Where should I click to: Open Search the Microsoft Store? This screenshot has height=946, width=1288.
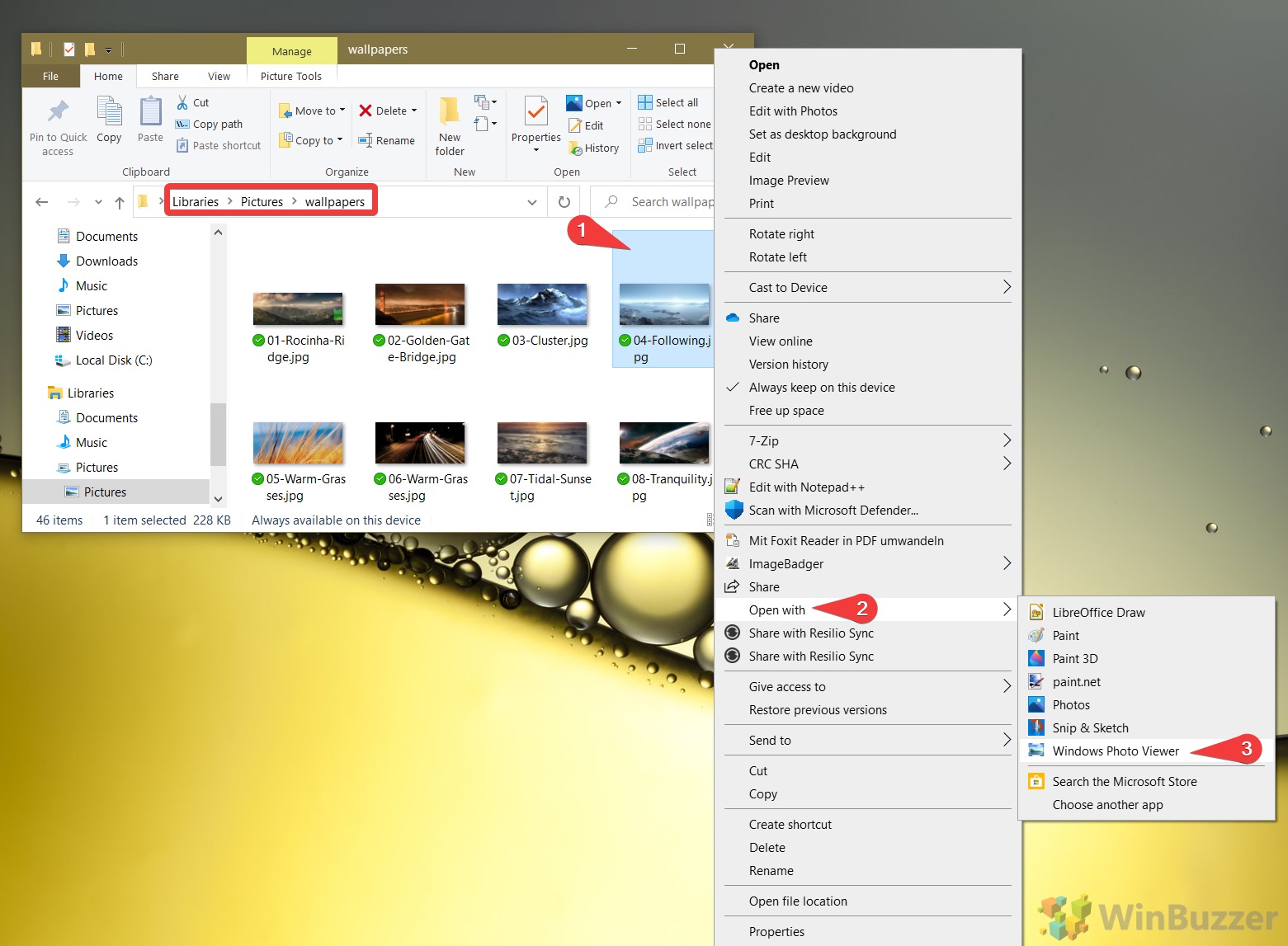pos(1124,781)
